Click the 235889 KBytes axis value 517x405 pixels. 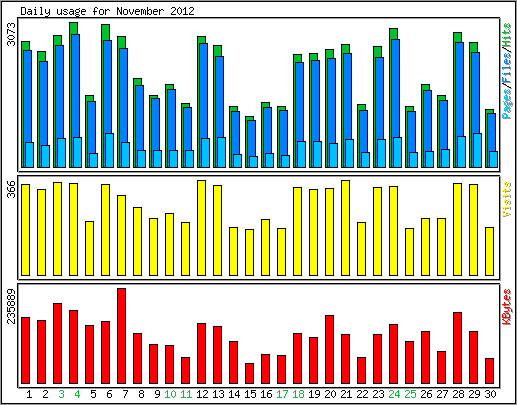click(12, 306)
